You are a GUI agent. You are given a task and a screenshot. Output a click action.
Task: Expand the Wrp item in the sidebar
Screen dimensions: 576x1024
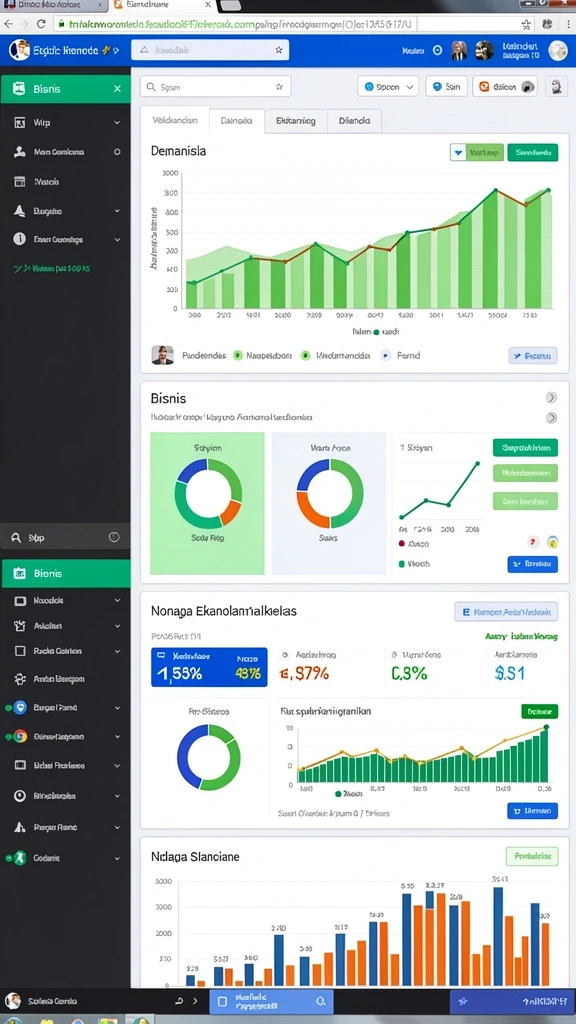[65, 122]
